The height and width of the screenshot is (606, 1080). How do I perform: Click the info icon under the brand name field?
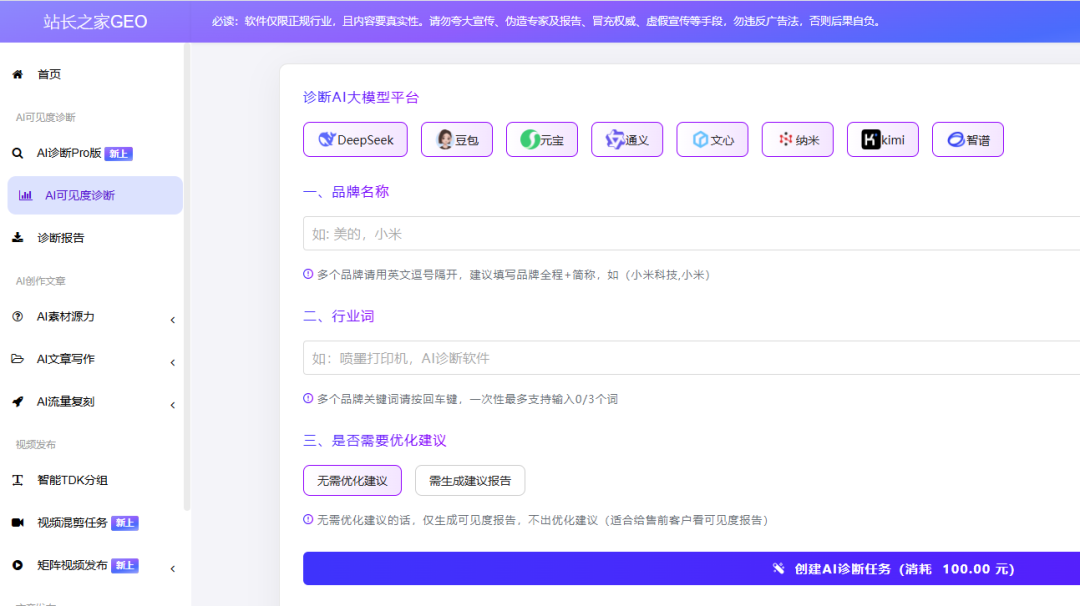(308, 274)
